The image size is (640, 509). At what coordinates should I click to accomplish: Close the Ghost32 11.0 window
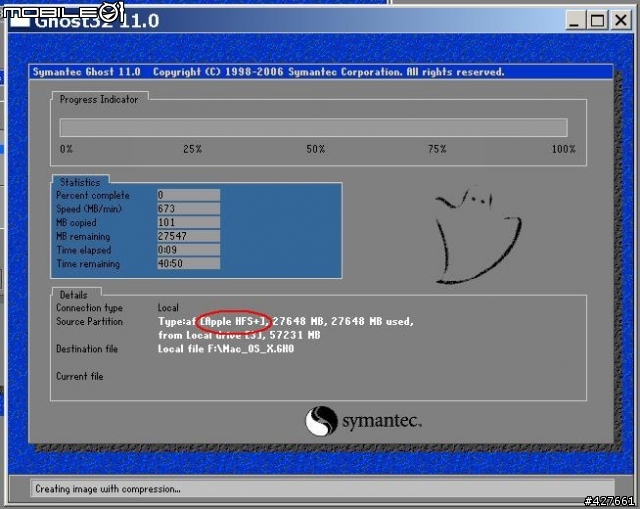click(621, 20)
